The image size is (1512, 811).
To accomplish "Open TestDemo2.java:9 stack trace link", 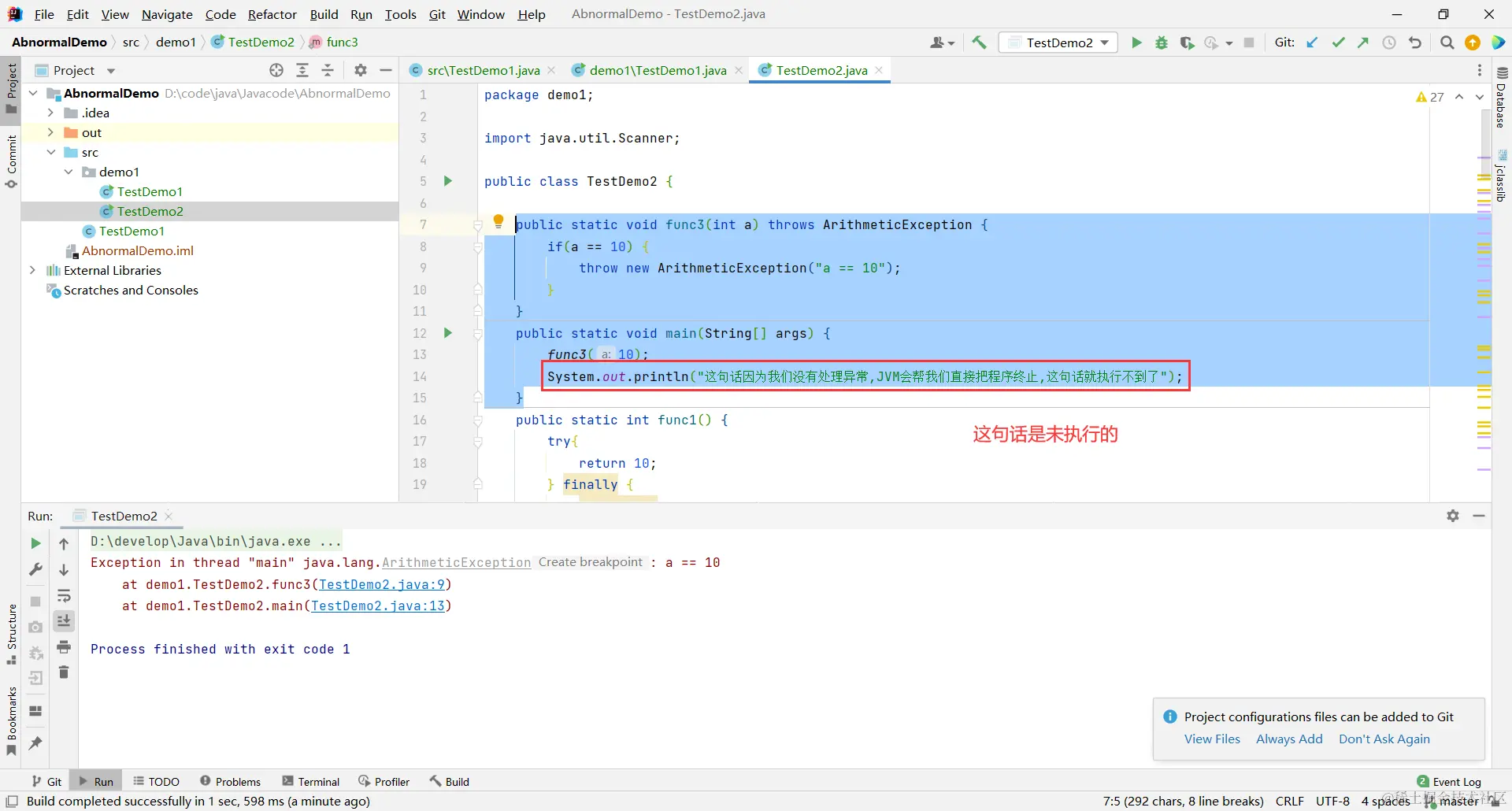I will point(382,584).
